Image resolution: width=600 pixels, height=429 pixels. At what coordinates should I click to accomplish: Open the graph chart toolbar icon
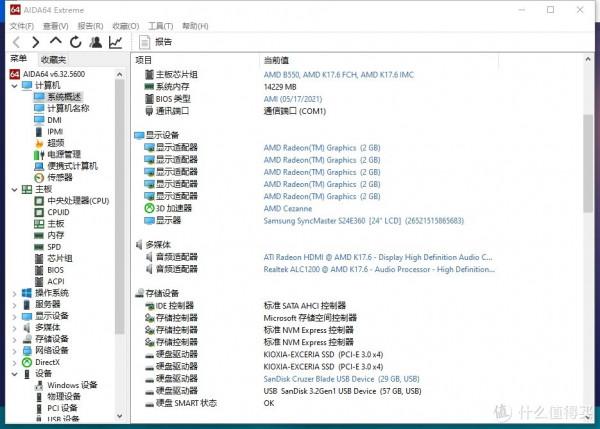tap(117, 42)
